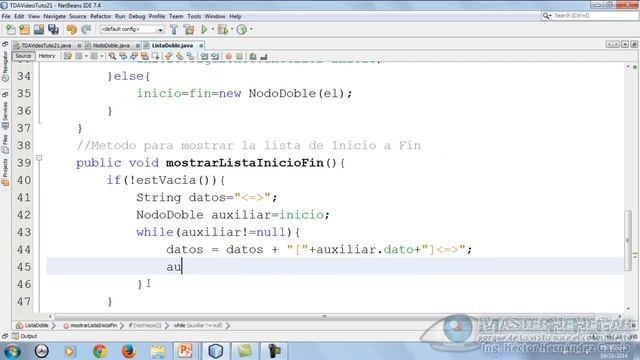Select the ListaDoble.java tab

click(172, 45)
